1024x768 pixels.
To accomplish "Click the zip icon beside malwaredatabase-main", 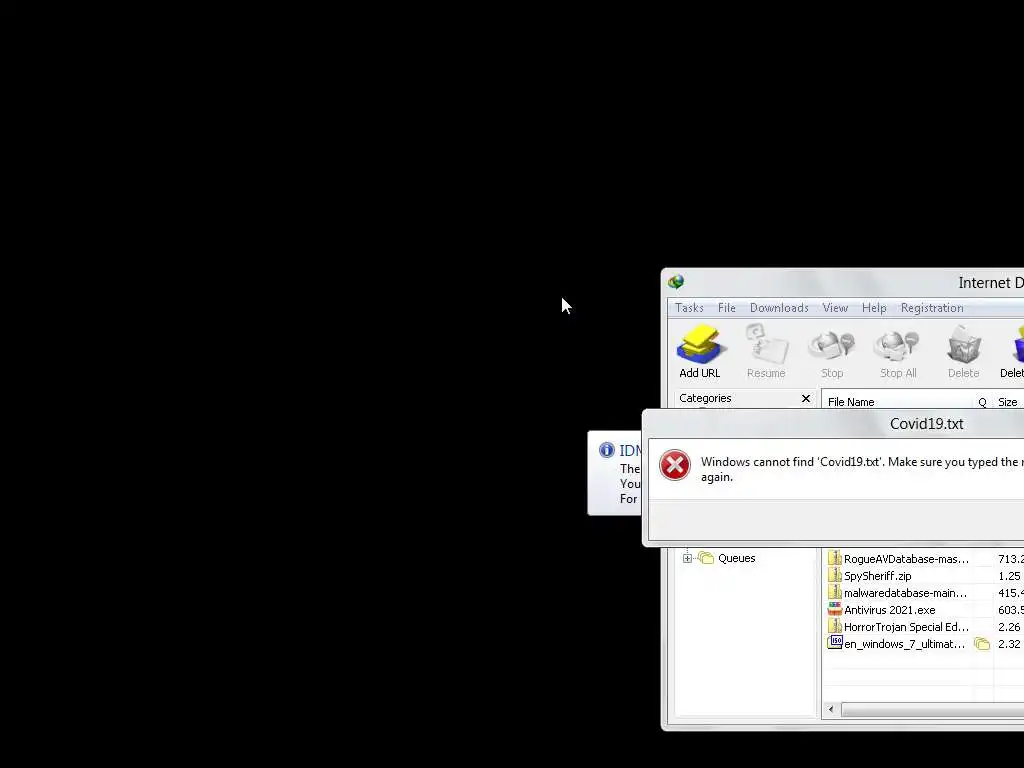I will tap(835, 592).
